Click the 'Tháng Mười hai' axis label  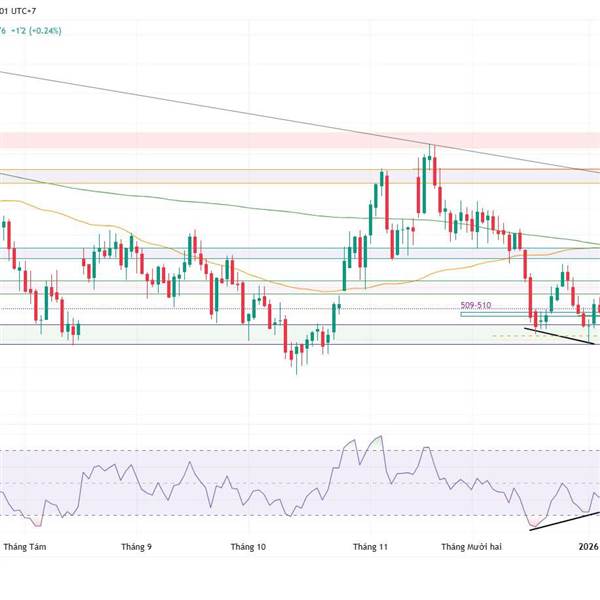coord(471,547)
